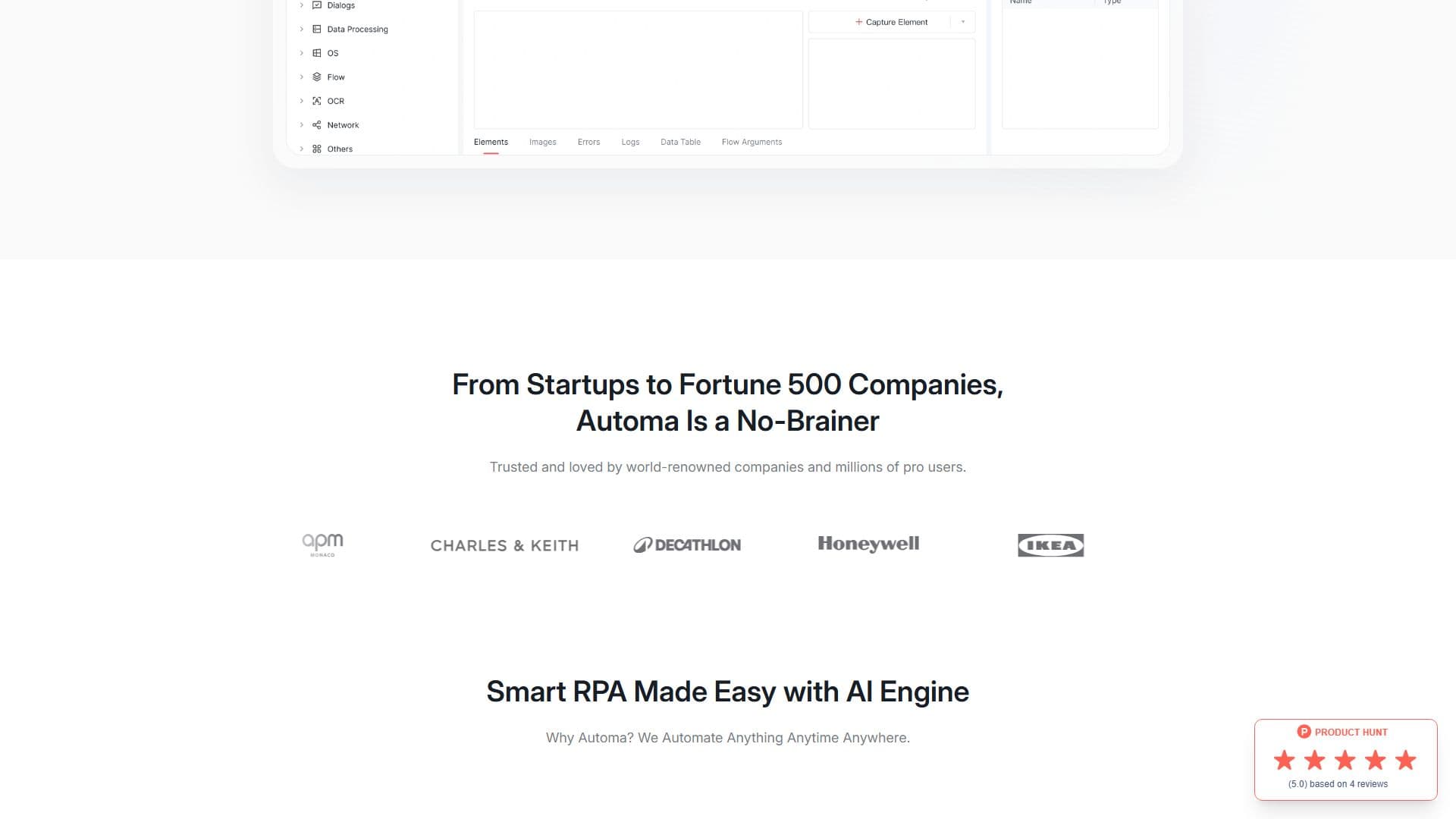
Task: Click the IKEA logo
Action: coord(1051,545)
